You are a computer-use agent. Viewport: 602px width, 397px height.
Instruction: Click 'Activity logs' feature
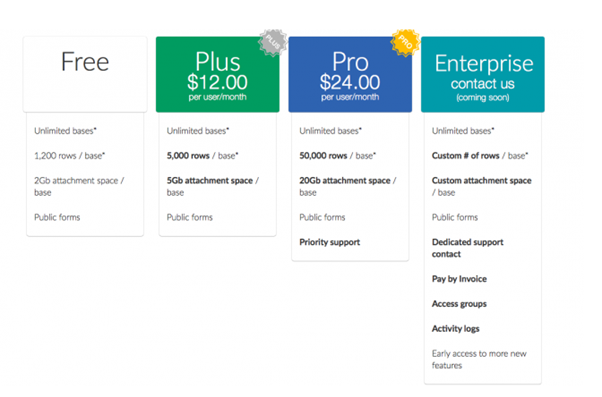(455, 329)
